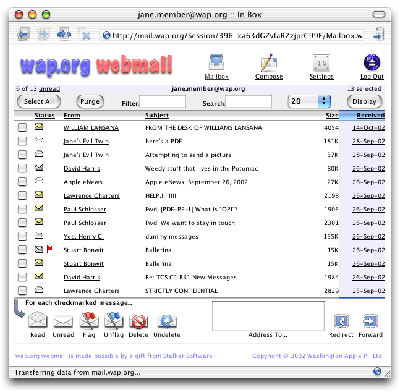
Task: Click the Forward icon
Action: pos(370,321)
